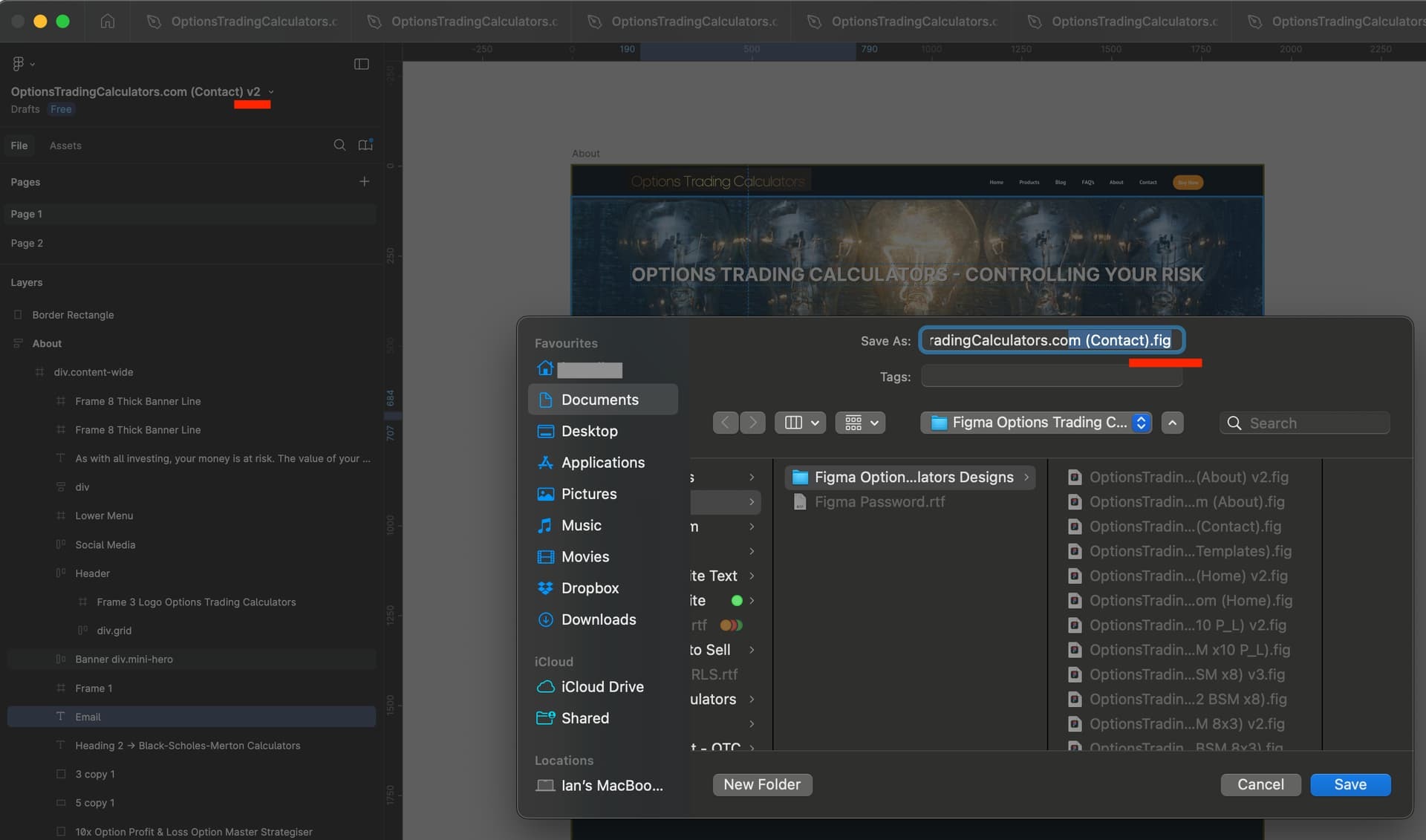Add a new page with plus icon
The image size is (1426, 840).
tap(364, 181)
